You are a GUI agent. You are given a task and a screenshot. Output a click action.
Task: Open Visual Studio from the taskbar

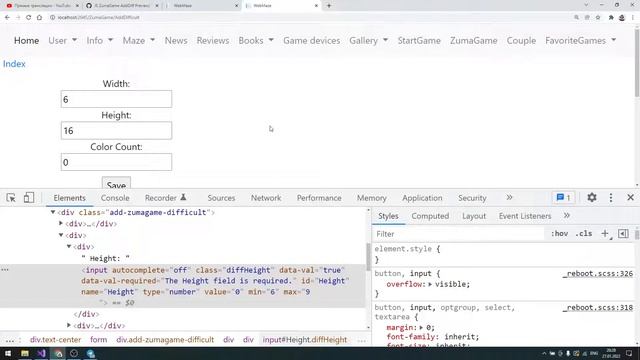[41, 353]
